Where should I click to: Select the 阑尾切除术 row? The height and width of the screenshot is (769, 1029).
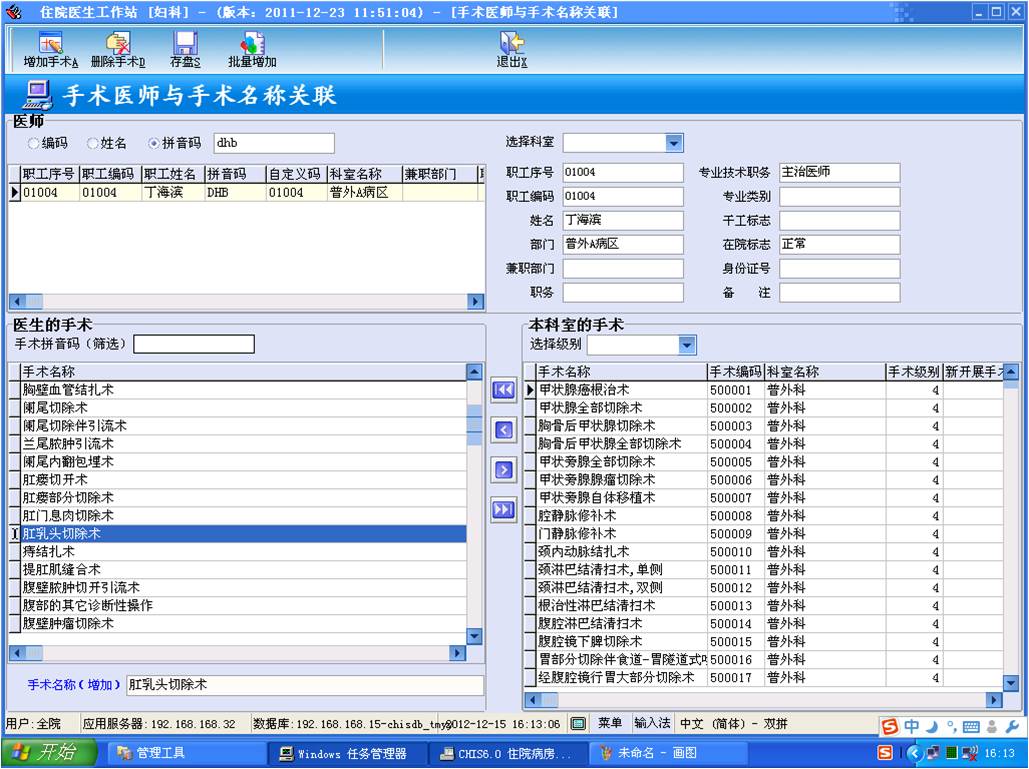click(243, 408)
